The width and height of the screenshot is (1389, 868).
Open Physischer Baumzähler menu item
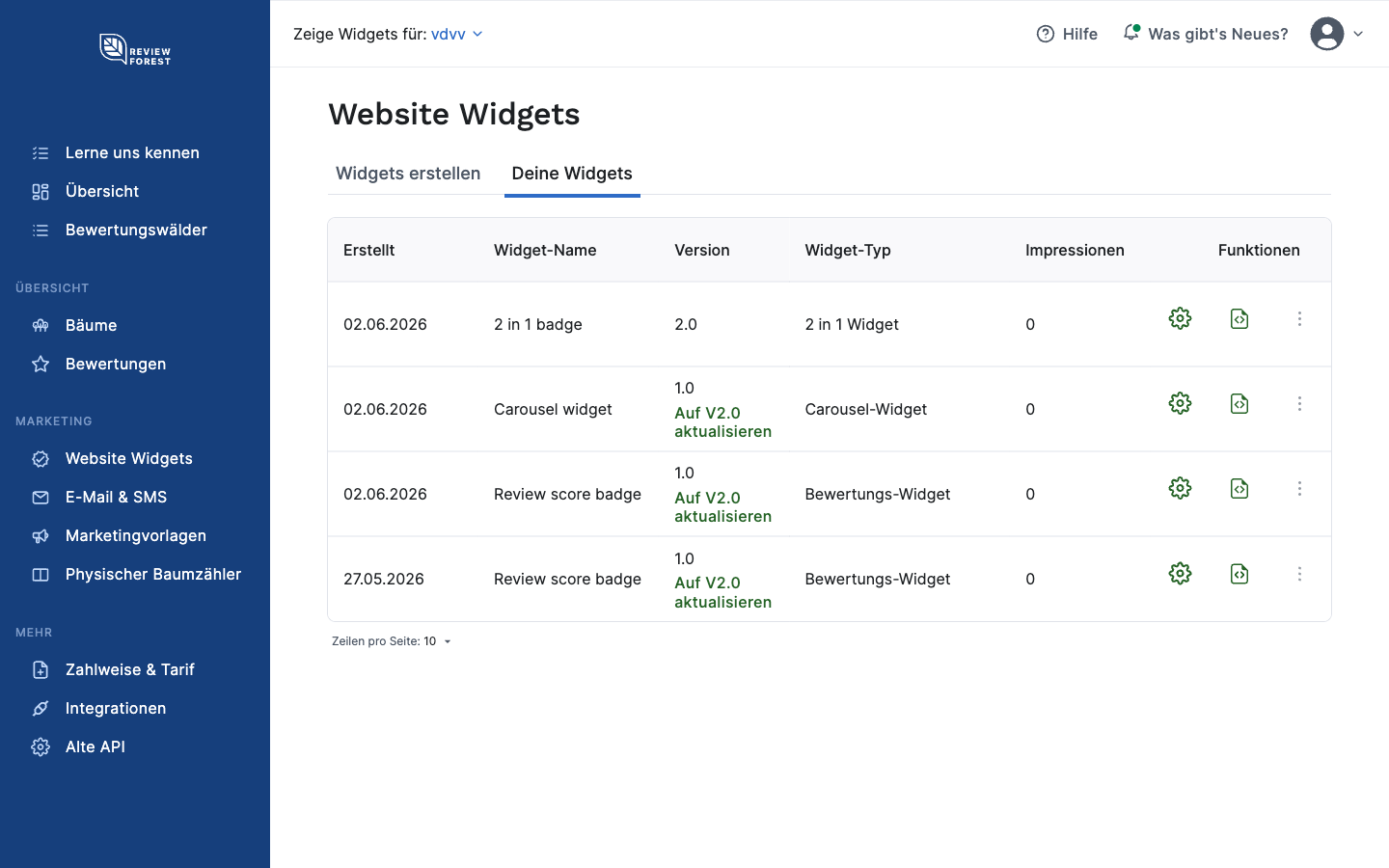(x=152, y=575)
